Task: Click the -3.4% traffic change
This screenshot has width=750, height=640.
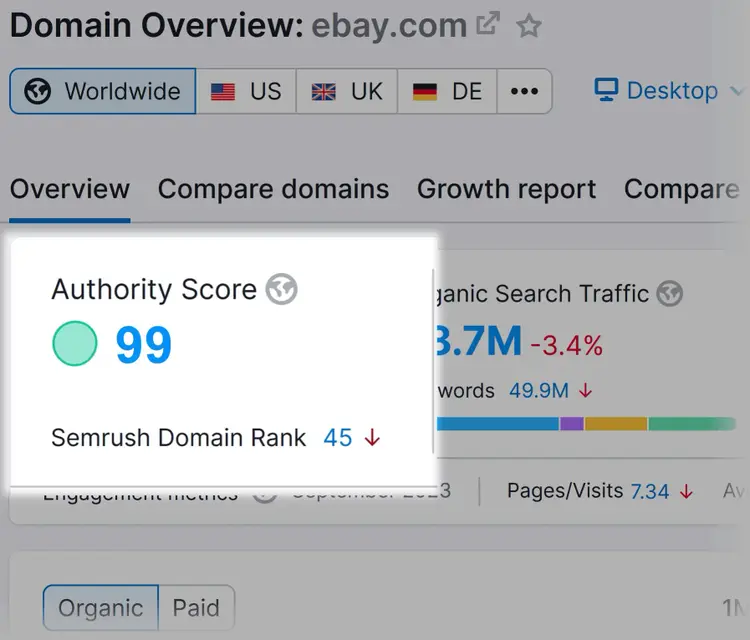Action: pyautogui.click(x=567, y=345)
